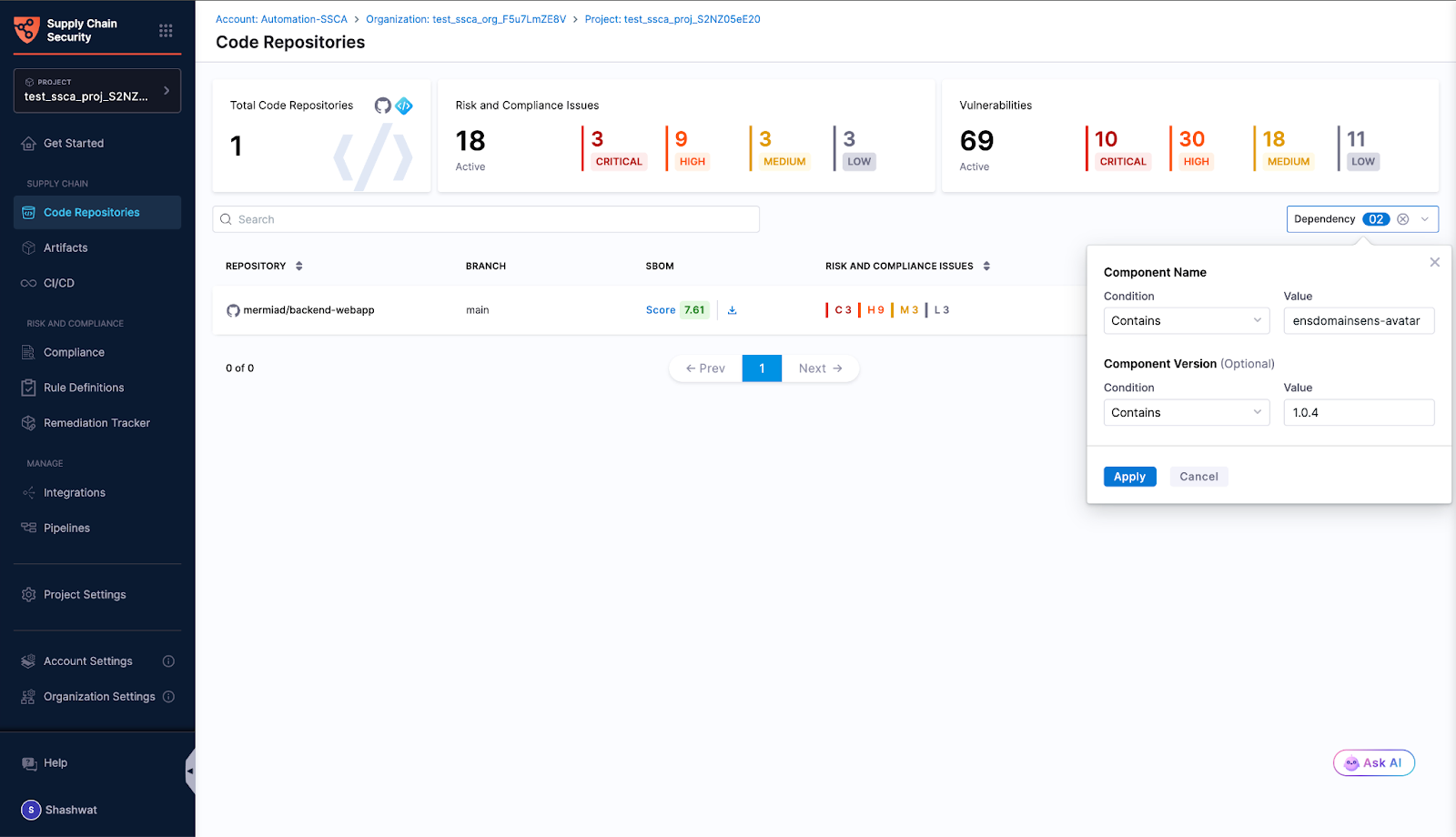Close the Component Name filter popup
This screenshot has height=837, width=1456.
[1434, 262]
